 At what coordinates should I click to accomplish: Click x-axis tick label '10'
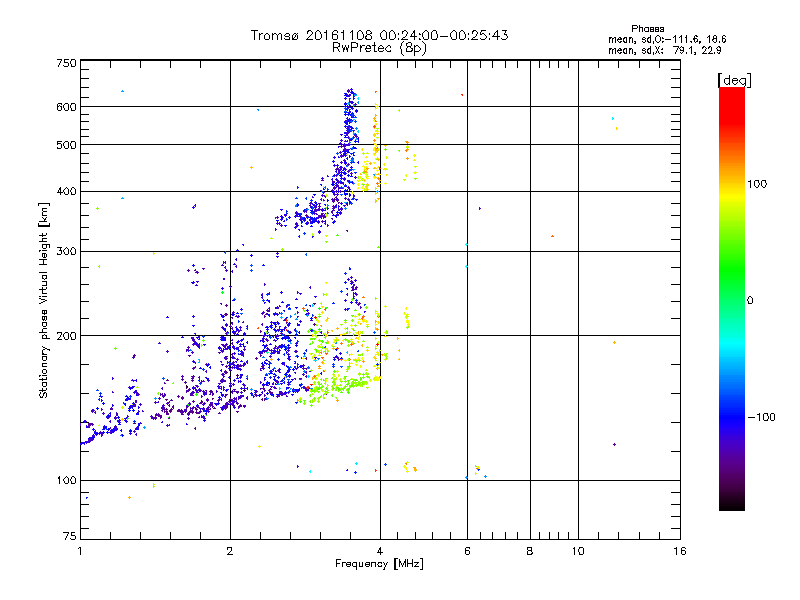pyautogui.click(x=578, y=551)
